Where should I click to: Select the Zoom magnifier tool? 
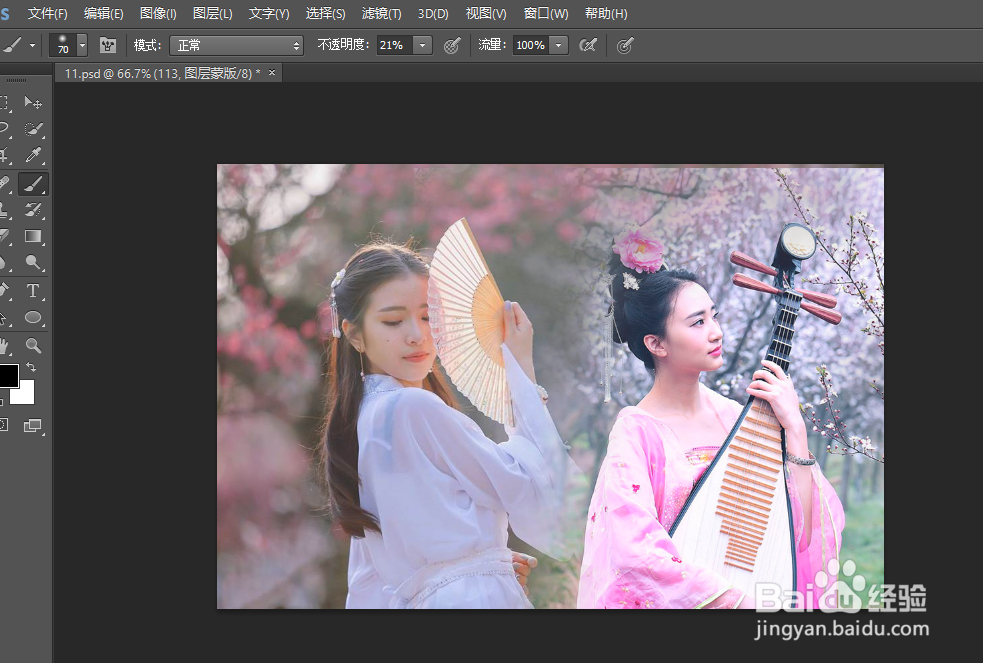33,345
